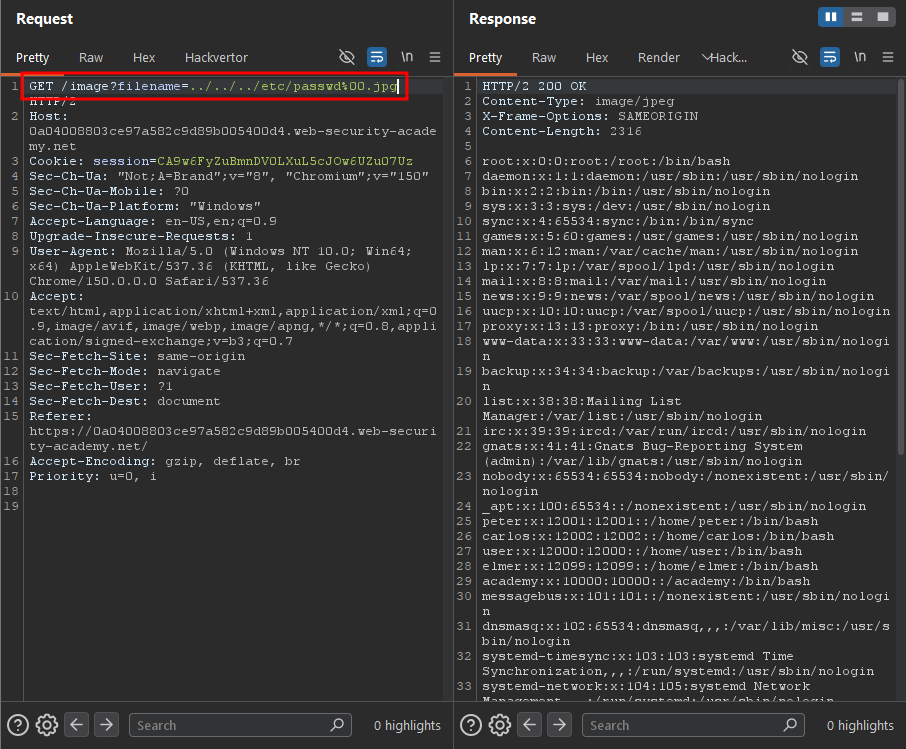Viewport: 906px width, 749px height.
Task: Open help icon below Request panel
Action: (18, 725)
